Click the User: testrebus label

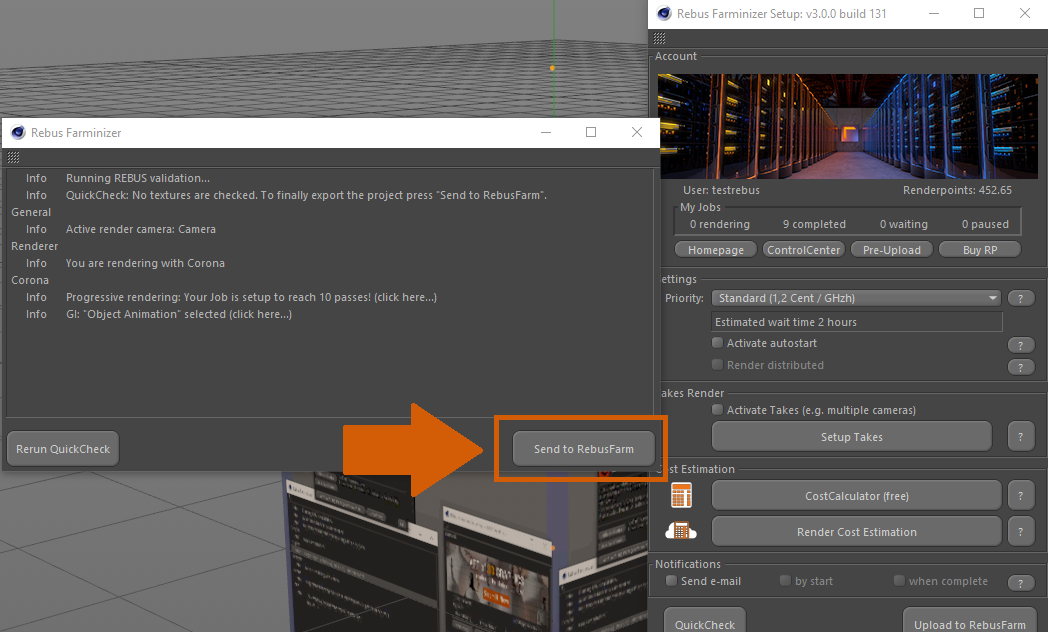click(721, 190)
